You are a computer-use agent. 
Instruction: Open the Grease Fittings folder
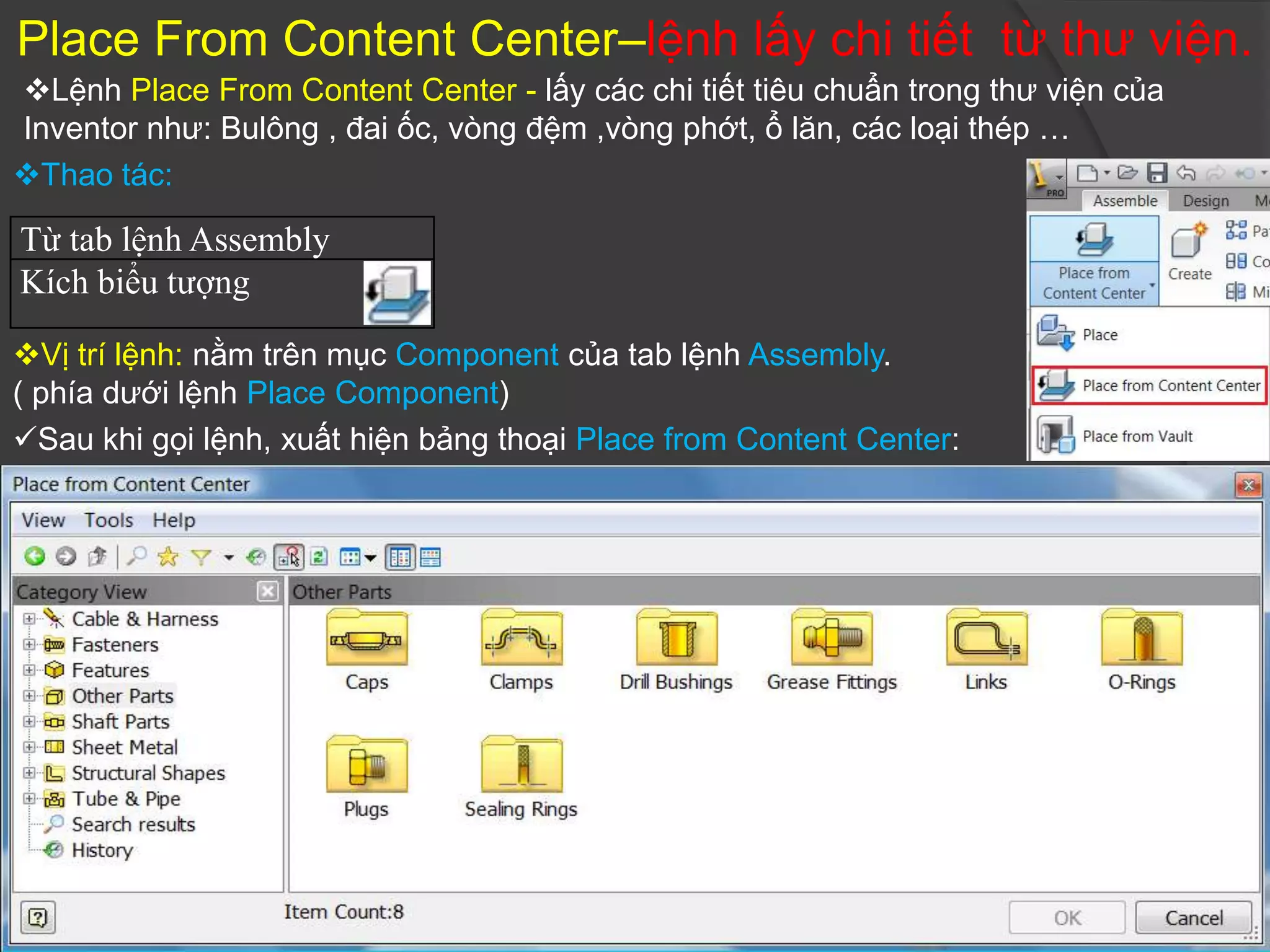[832, 650]
